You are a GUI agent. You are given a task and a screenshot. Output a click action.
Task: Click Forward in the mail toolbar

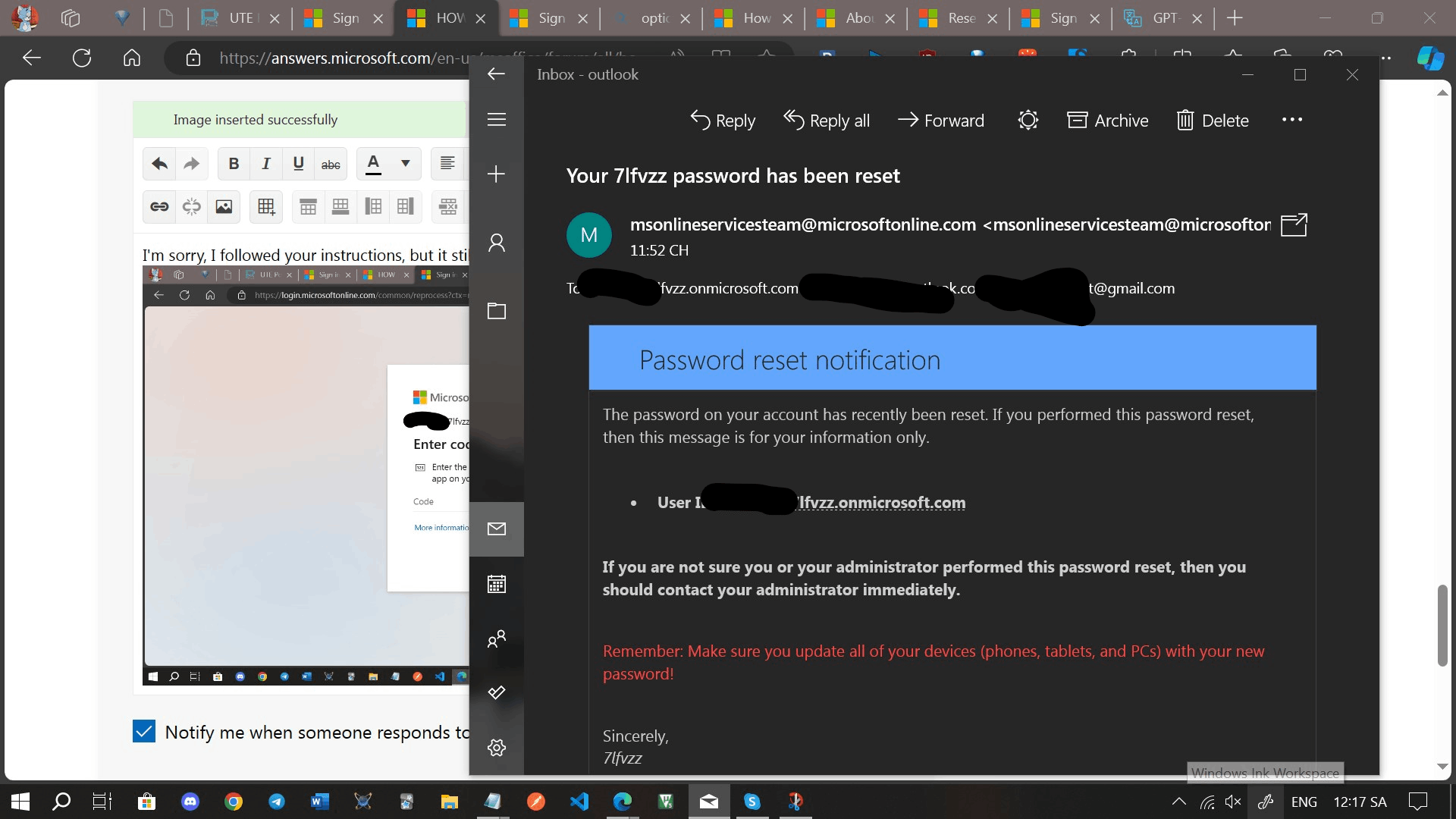pyautogui.click(x=940, y=121)
